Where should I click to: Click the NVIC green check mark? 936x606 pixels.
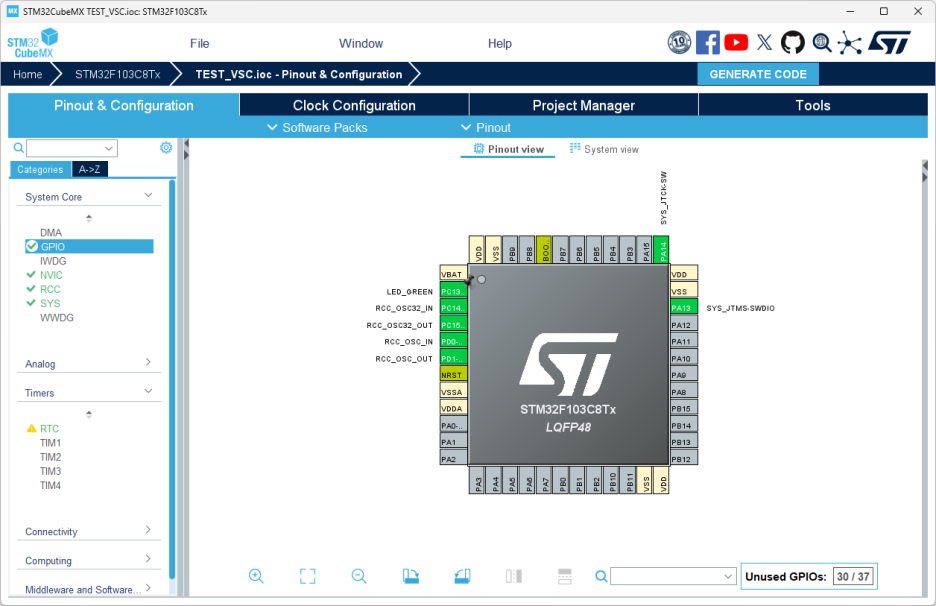31,274
